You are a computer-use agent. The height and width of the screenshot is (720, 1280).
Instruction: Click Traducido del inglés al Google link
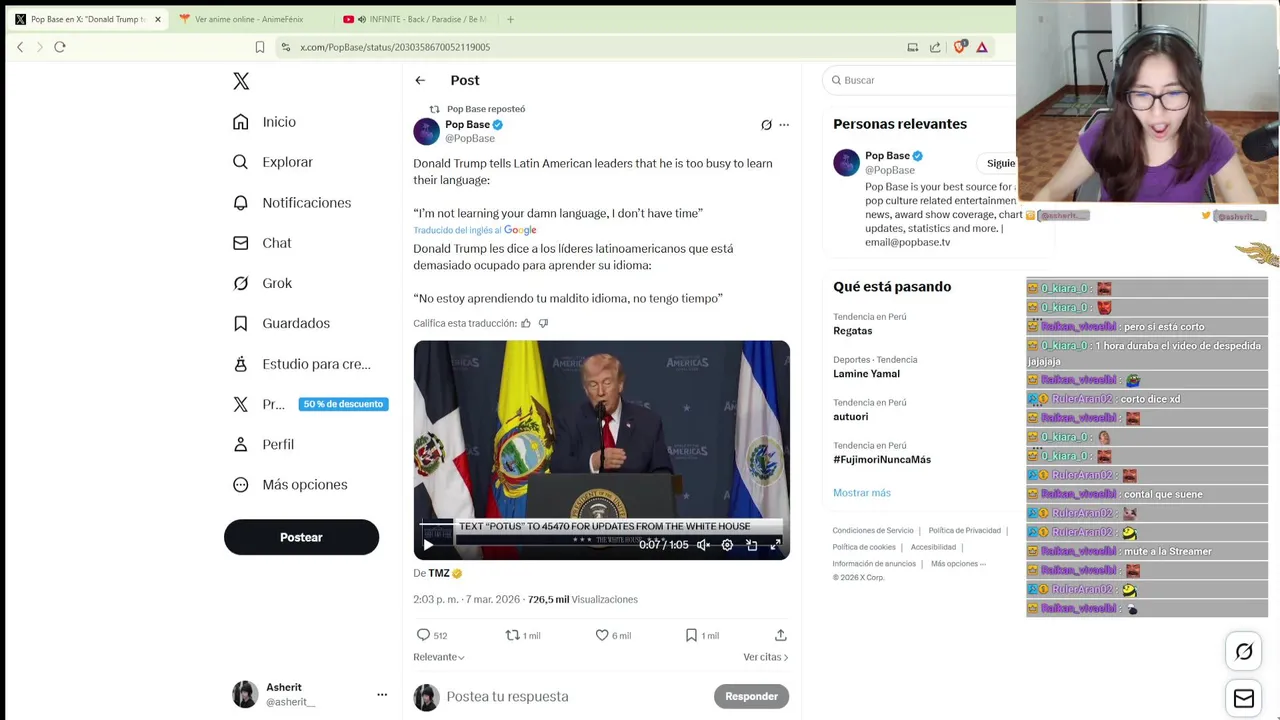(475, 230)
